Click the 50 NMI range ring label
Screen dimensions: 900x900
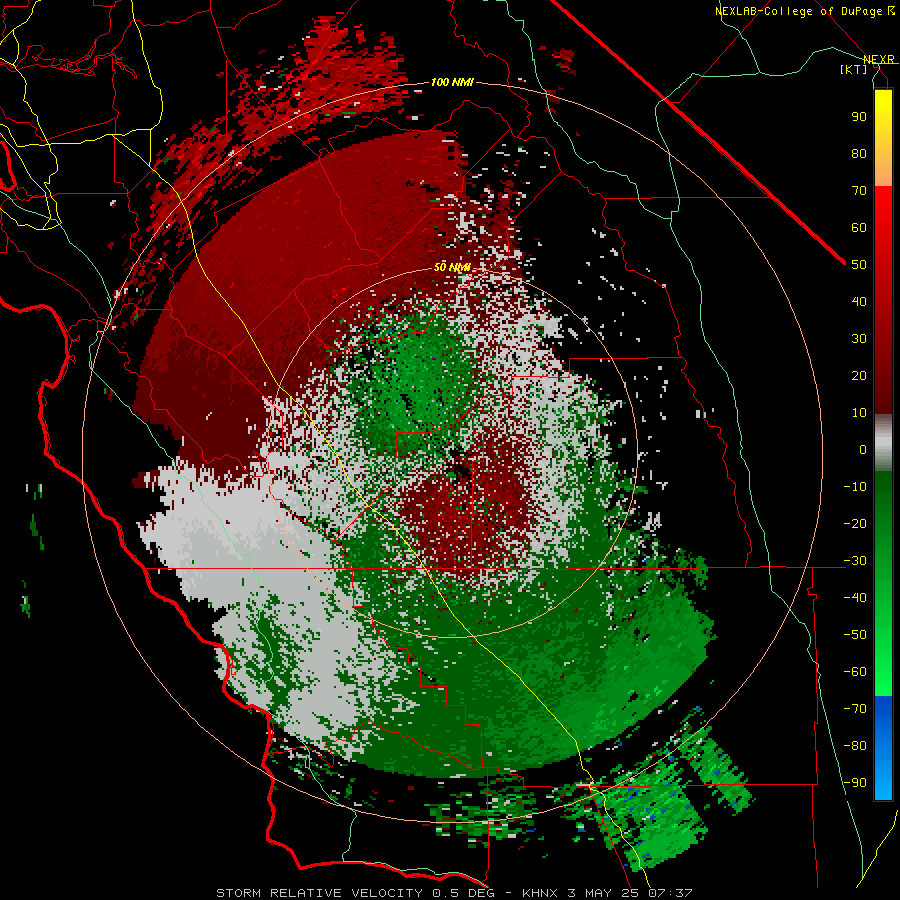coord(452,267)
